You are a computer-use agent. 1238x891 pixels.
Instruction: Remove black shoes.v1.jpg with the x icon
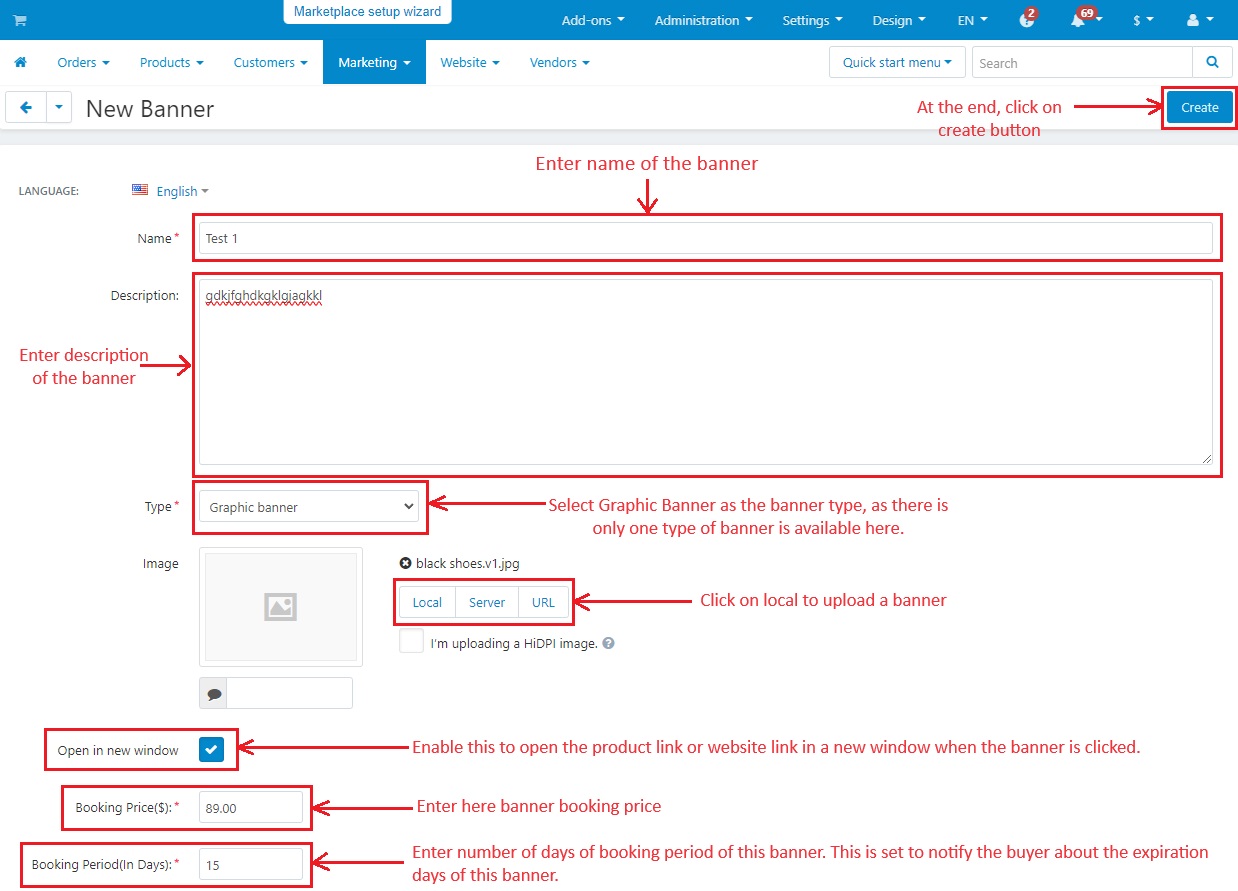pyautogui.click(x=405, y=563)
